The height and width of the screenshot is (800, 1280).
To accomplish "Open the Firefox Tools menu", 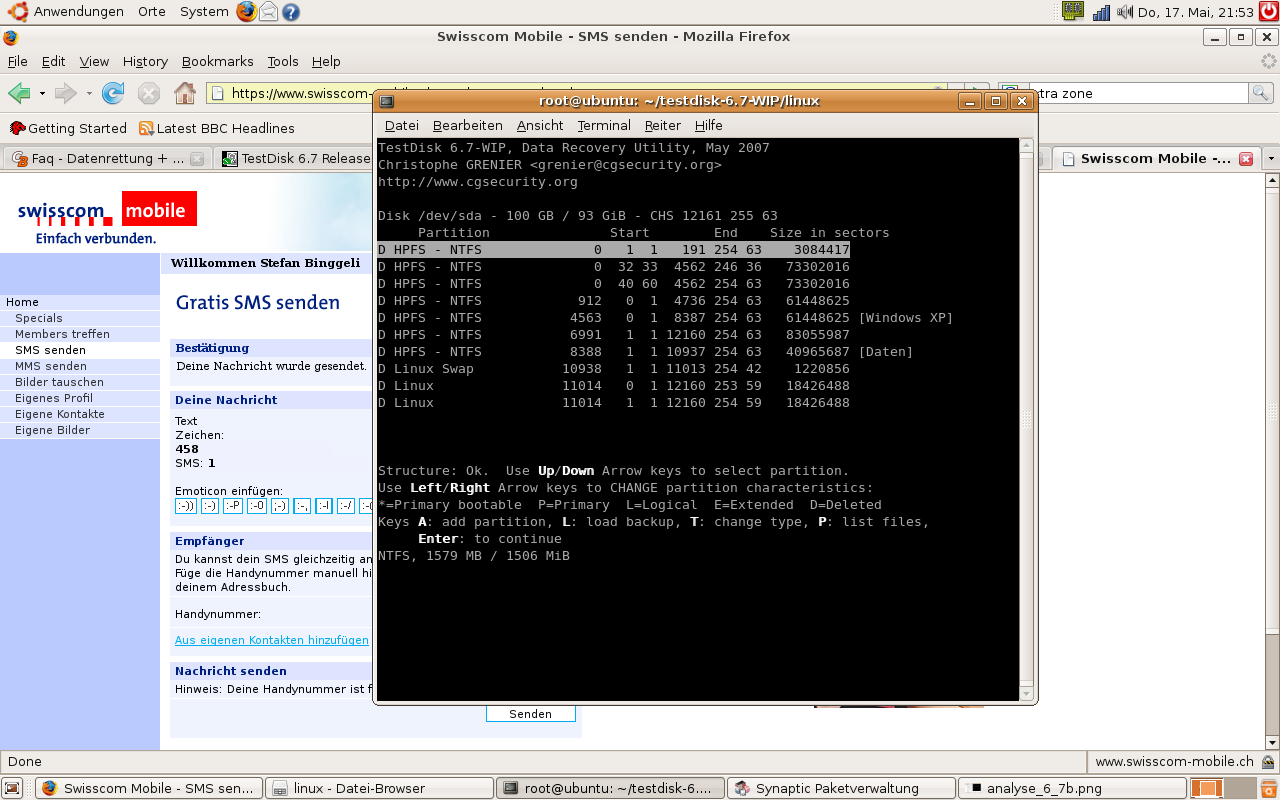I will [283, 61].
